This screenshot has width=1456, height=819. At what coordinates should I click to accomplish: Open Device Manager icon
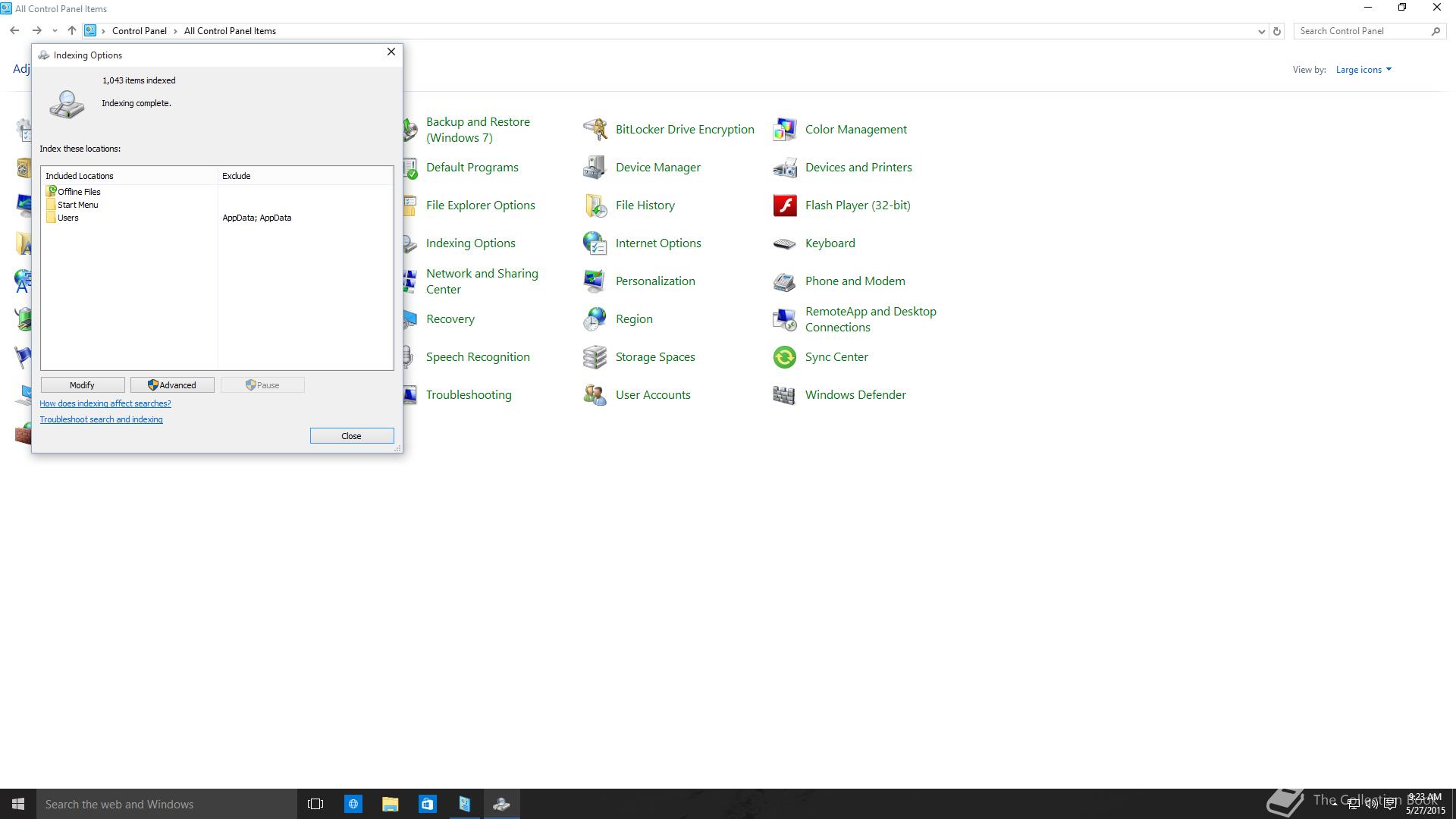595,168
